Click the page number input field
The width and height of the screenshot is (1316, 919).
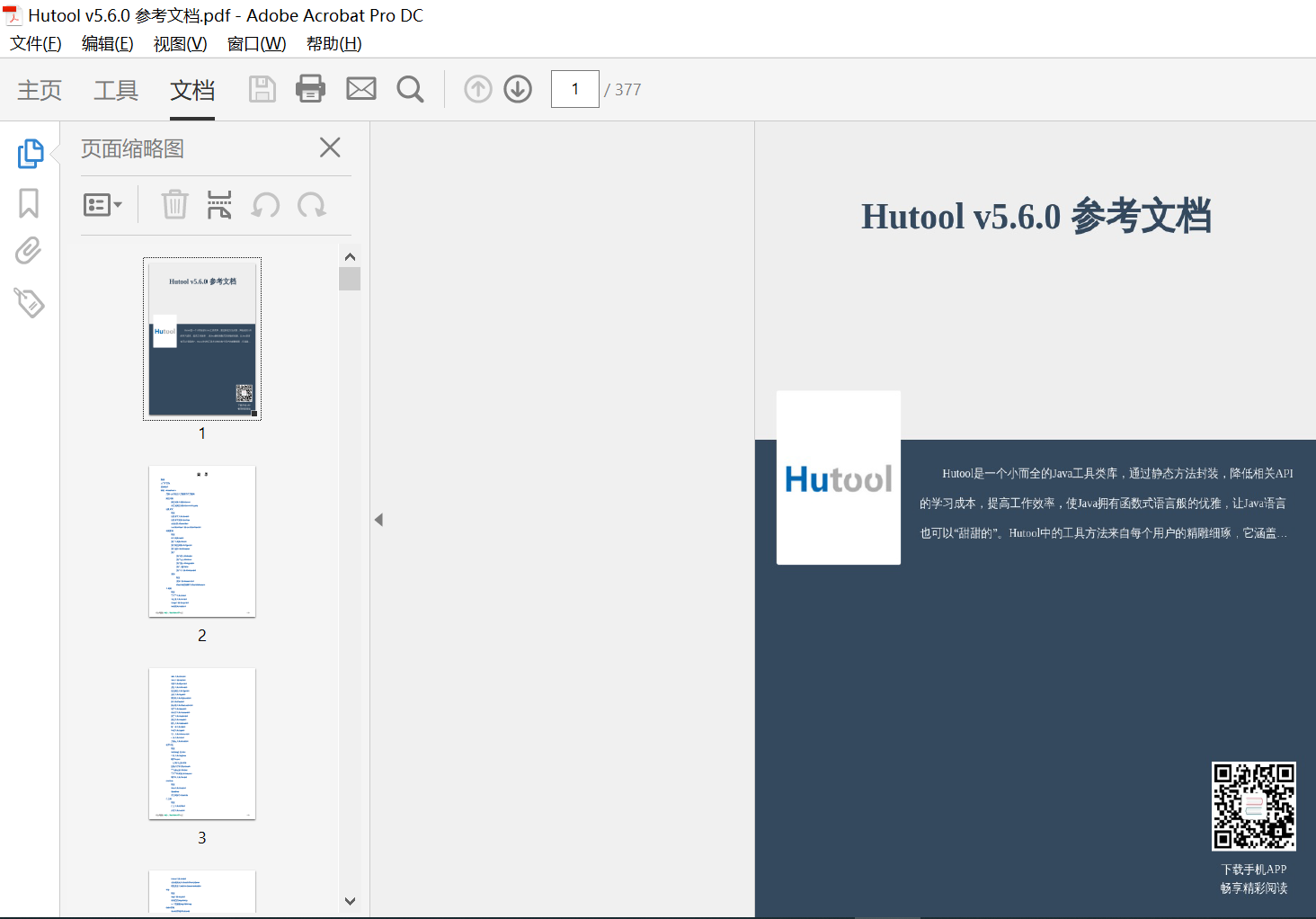(574, 89)
